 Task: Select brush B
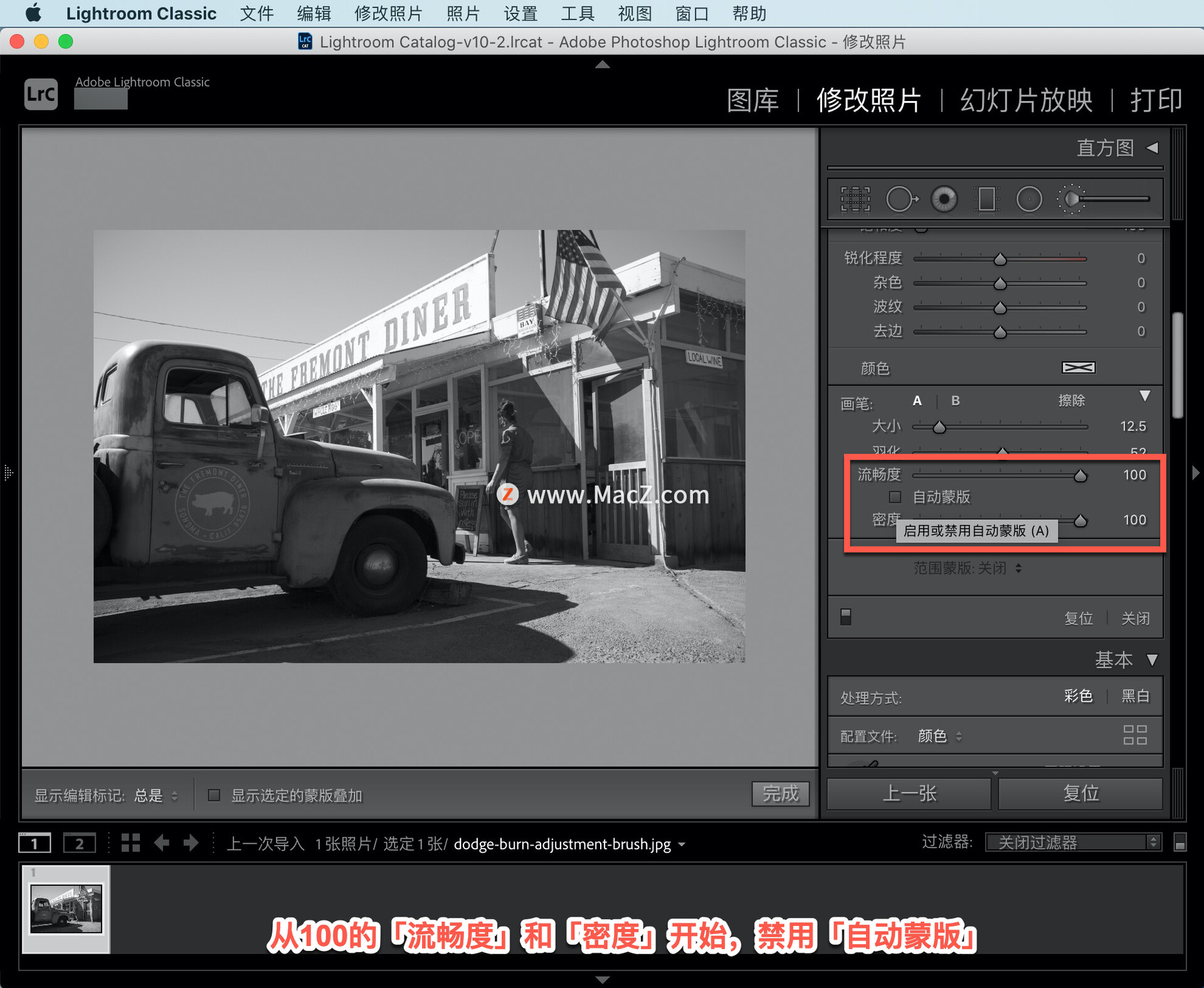[x=955, y=401]
